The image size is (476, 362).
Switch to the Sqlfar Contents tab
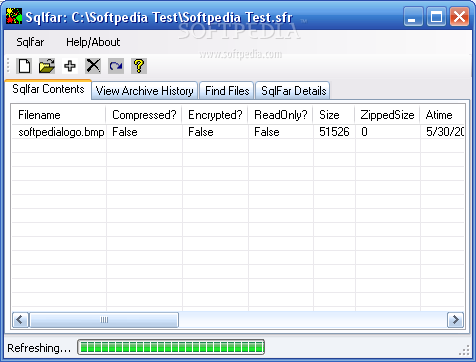click(48, 89)
